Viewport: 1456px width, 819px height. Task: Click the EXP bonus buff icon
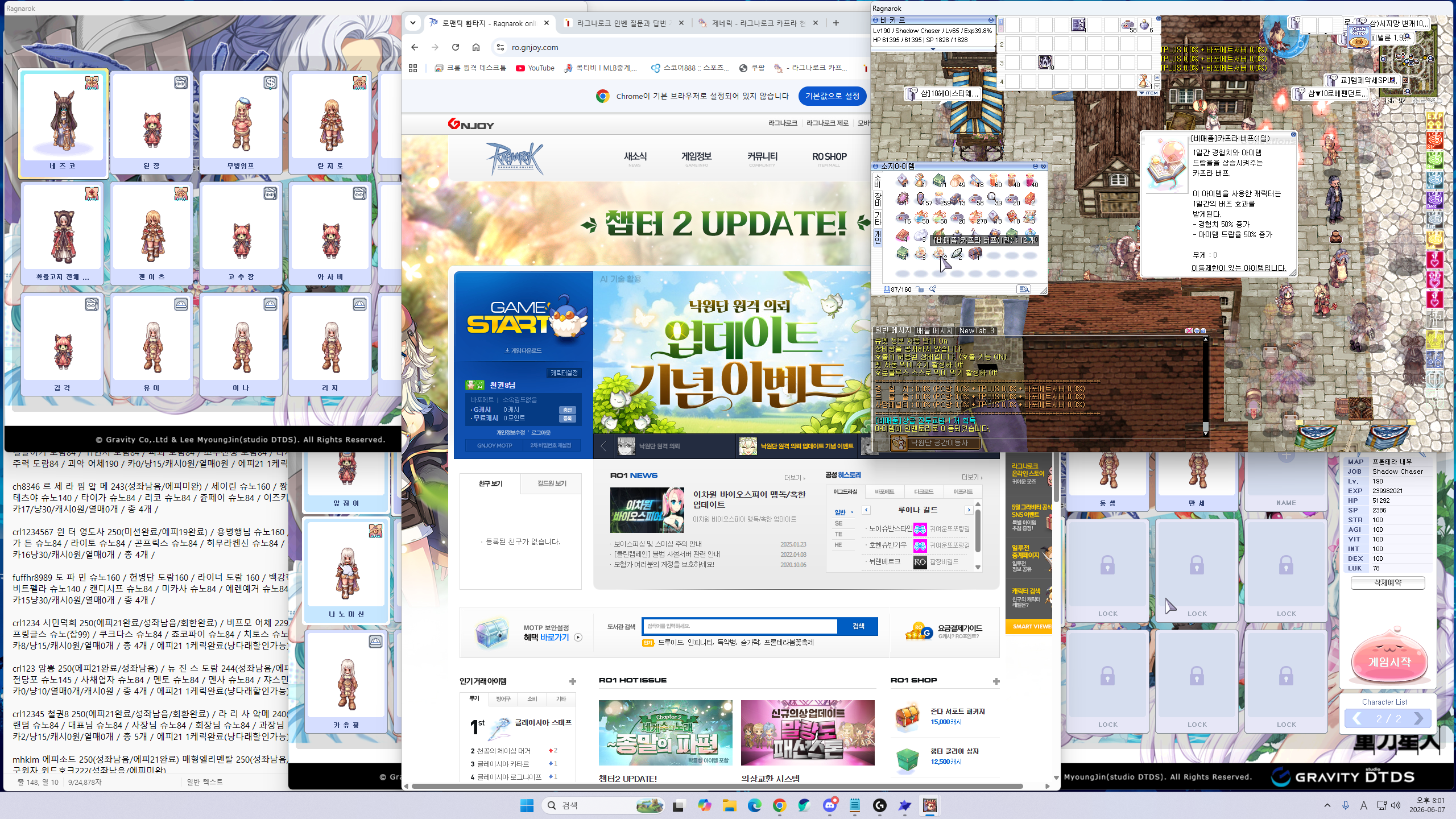1434,121
